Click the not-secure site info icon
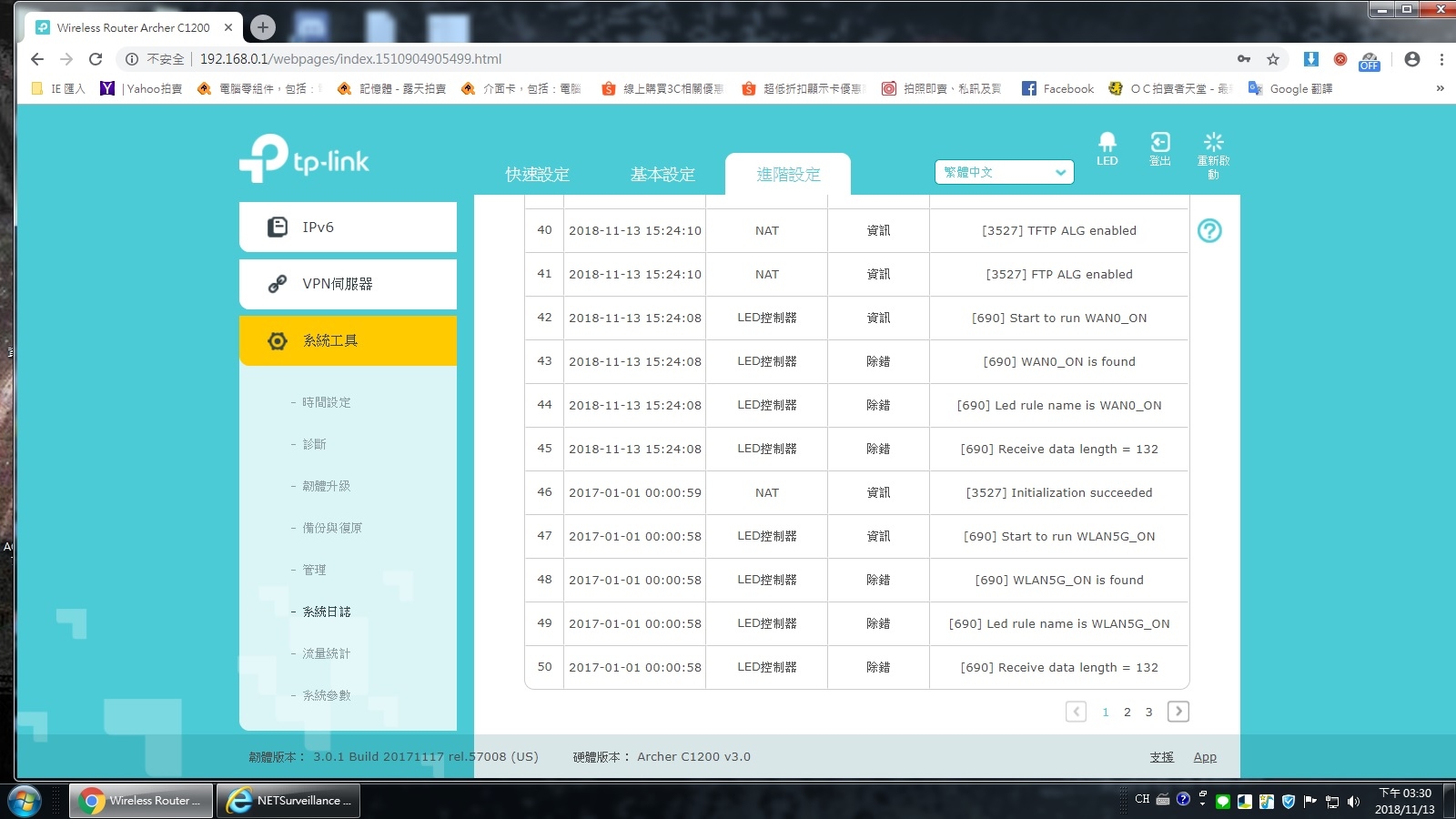 pos(132,59)
